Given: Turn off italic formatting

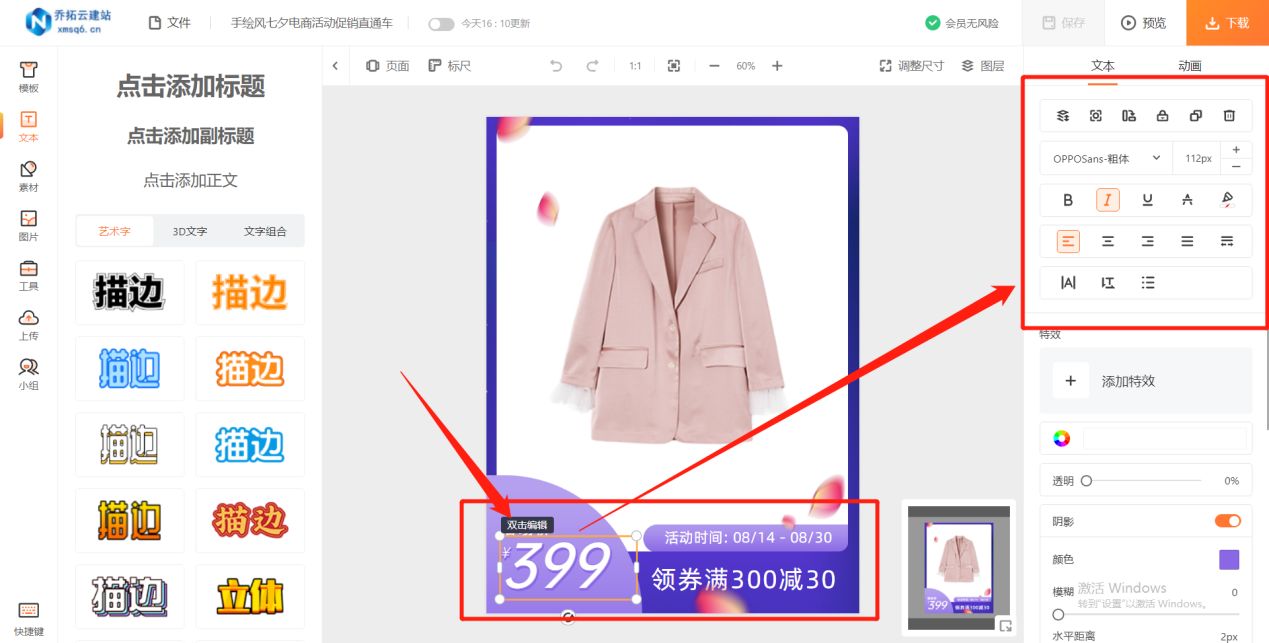Looking at the screenshot, I should point(1107,199).
